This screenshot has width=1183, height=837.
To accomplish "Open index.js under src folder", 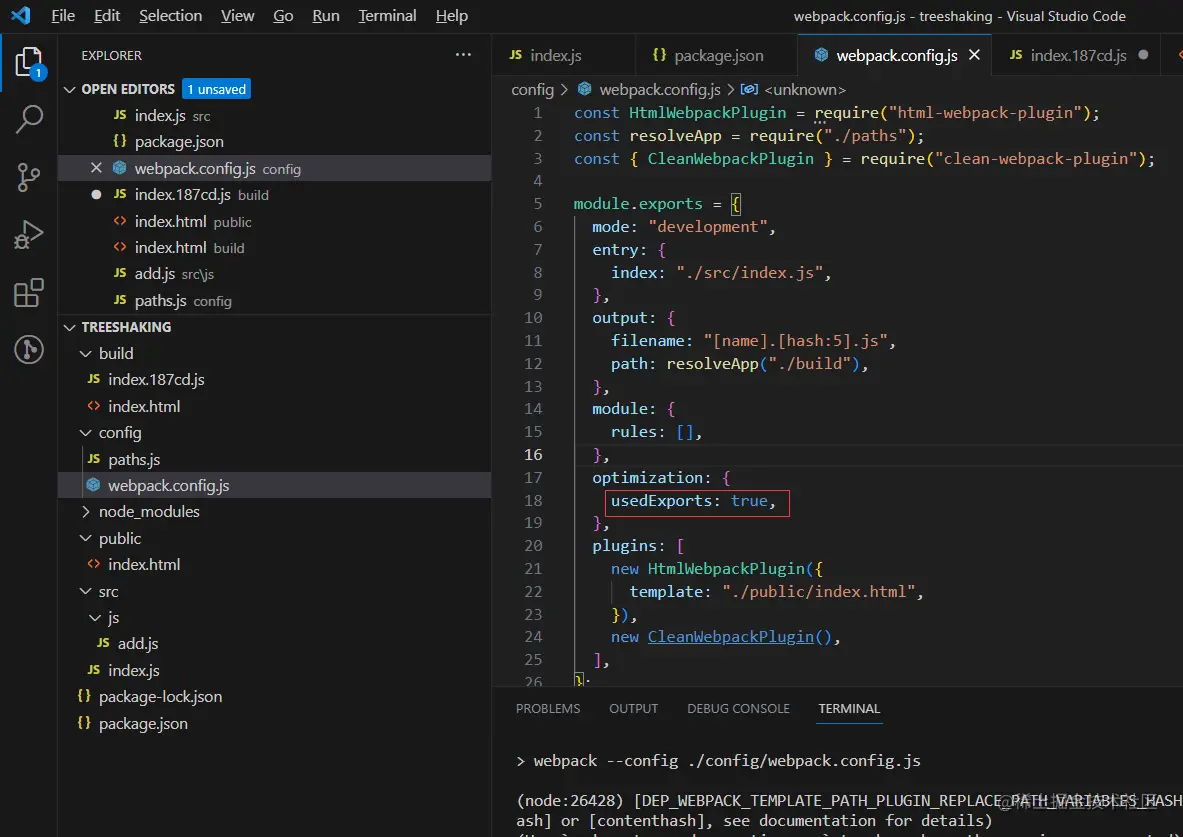I will pos(275,670).
